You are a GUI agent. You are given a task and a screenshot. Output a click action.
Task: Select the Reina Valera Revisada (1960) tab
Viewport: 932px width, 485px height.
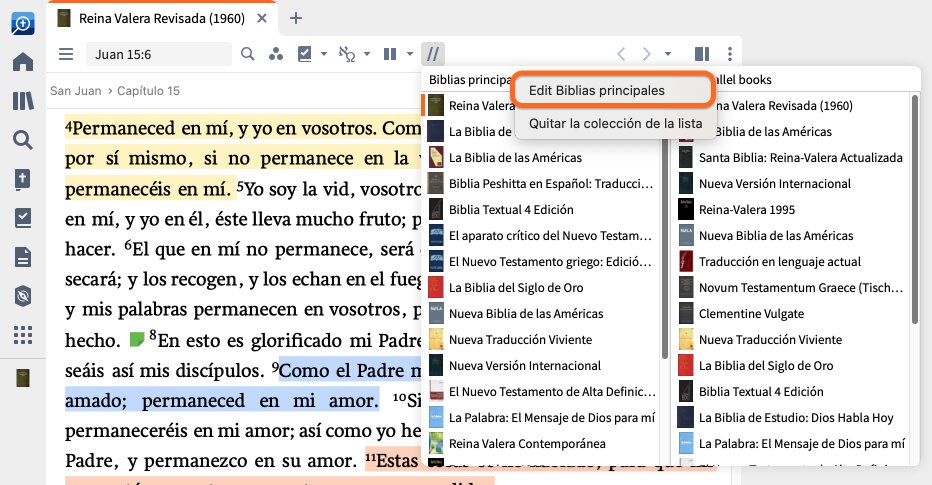pos(162,18)
